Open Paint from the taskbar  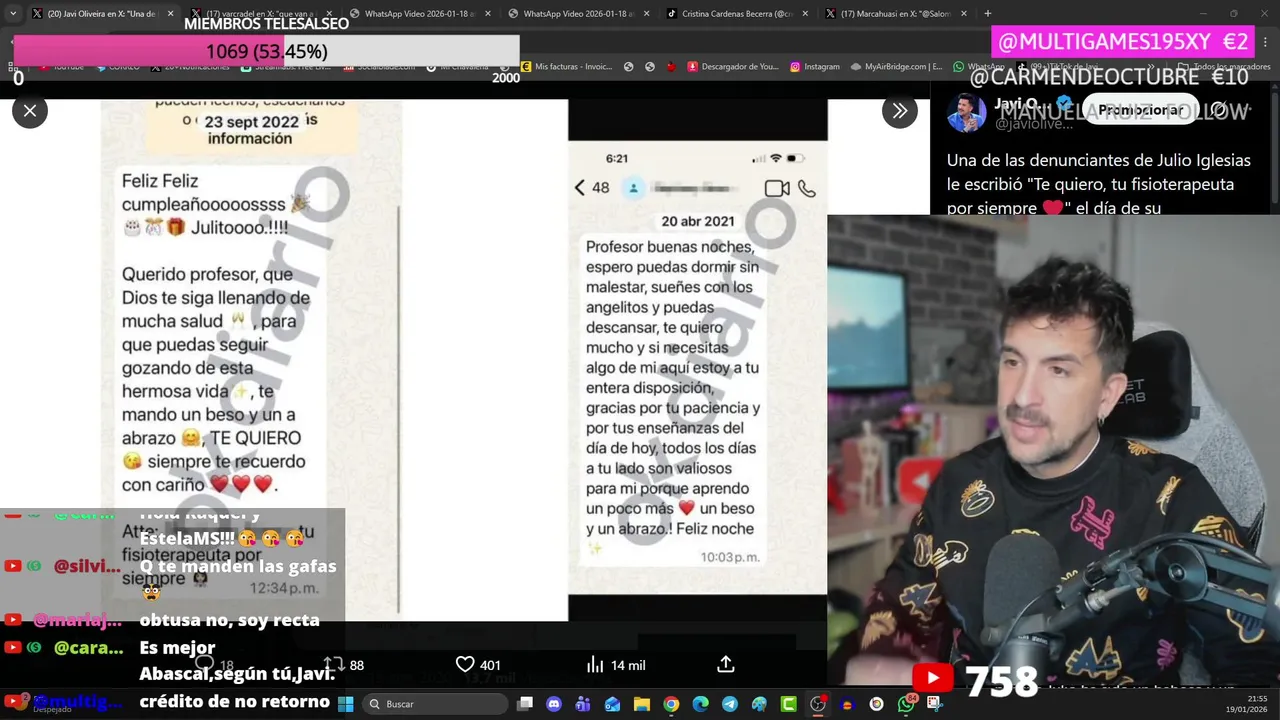759,704
